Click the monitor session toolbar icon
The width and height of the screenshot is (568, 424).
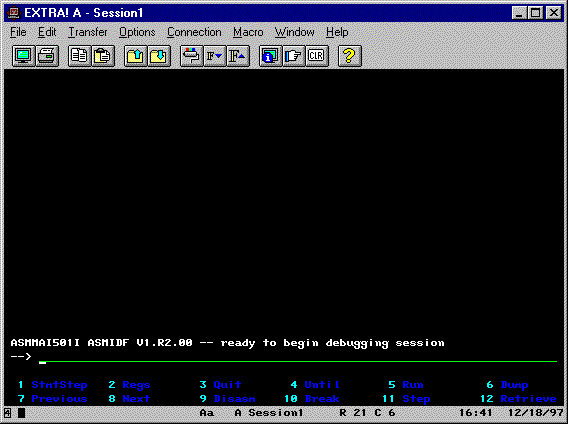click(24, 56)
